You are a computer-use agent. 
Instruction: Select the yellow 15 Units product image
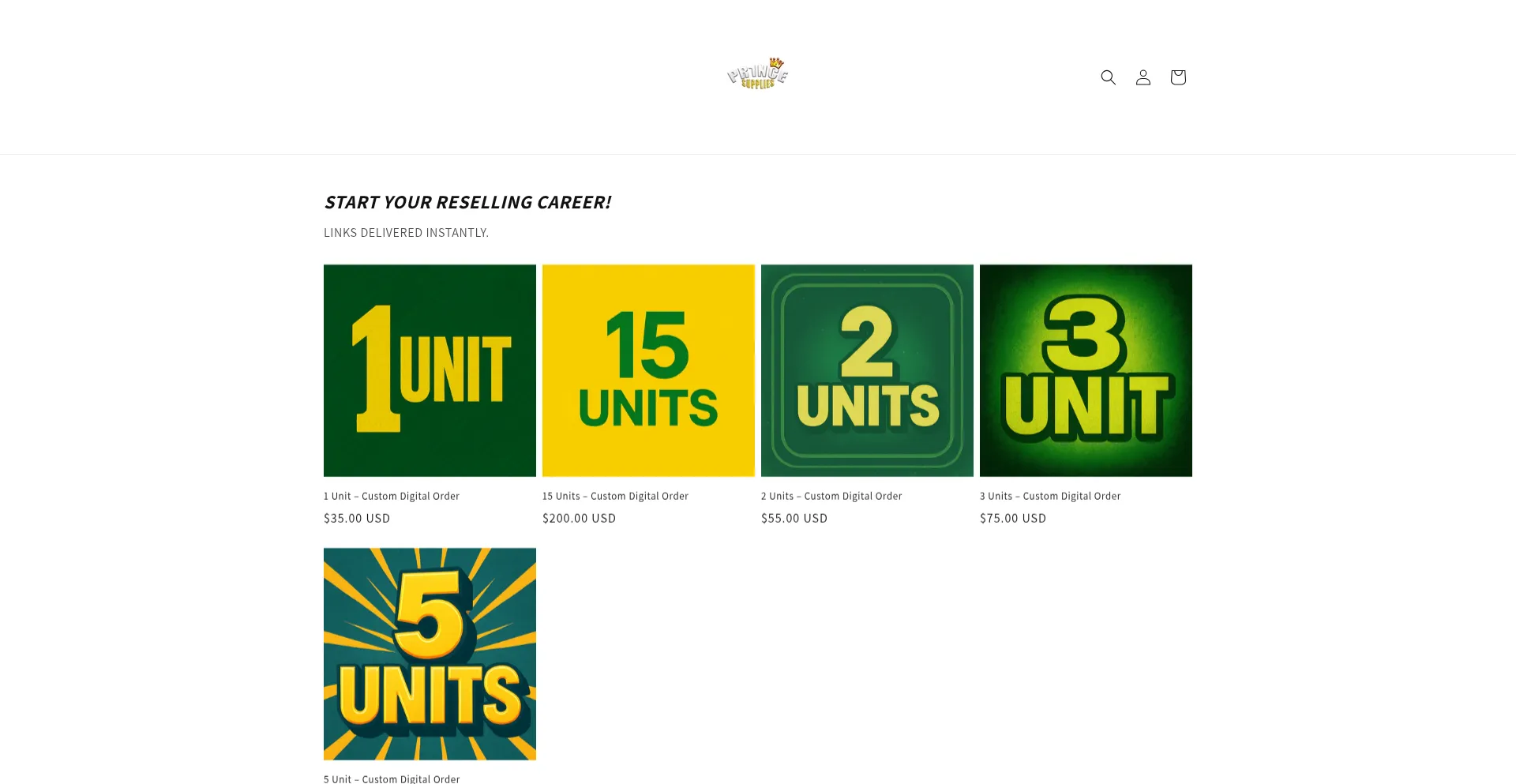[x=648, y=370]
